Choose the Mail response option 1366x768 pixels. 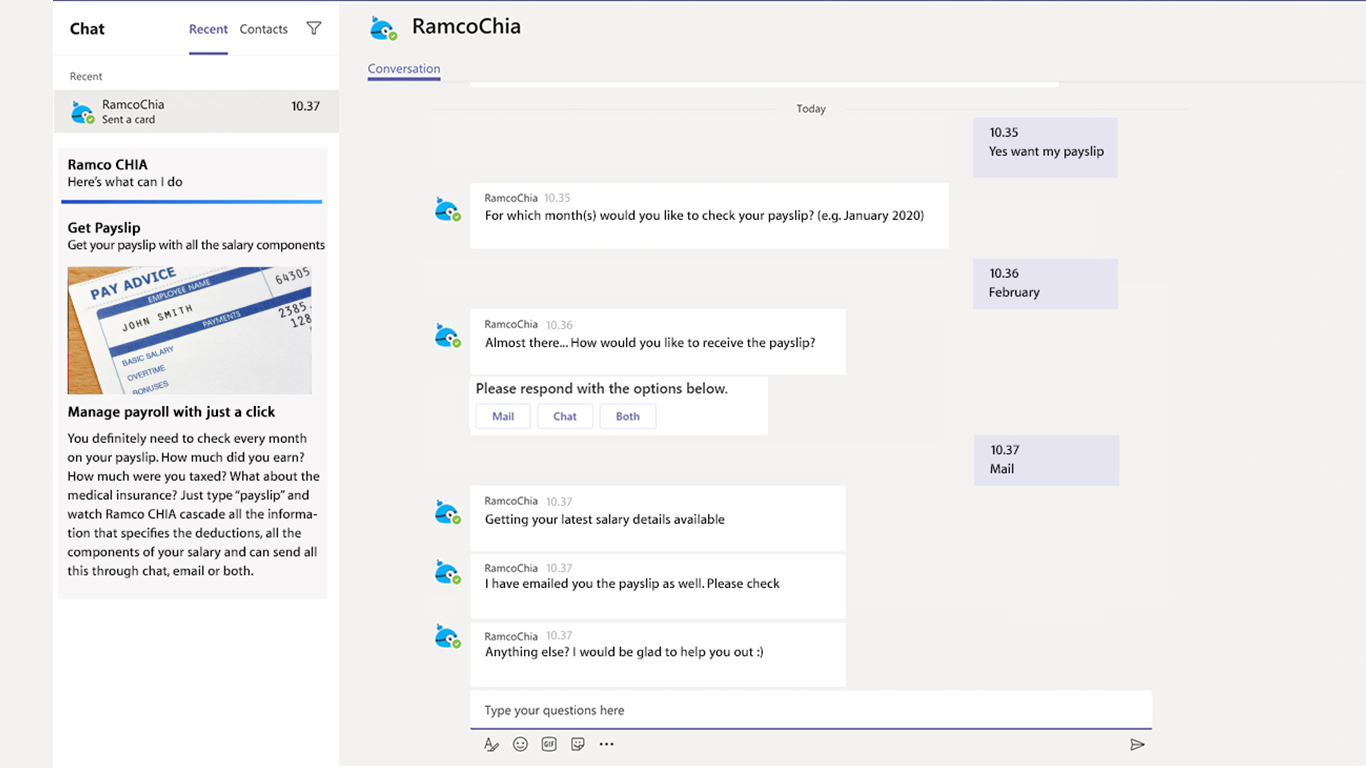pos(503,416)
